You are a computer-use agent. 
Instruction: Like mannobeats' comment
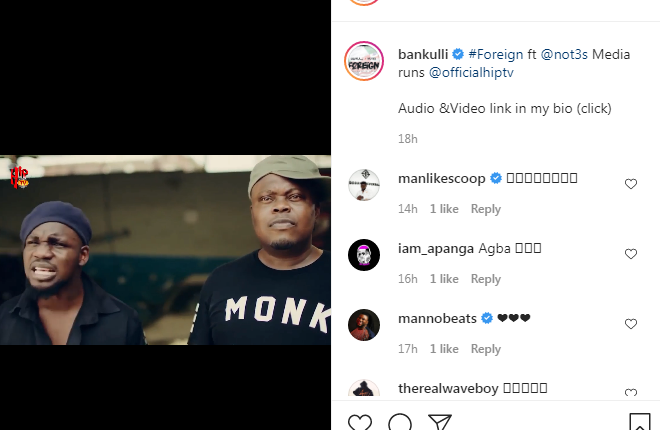(x=631, y=324)
